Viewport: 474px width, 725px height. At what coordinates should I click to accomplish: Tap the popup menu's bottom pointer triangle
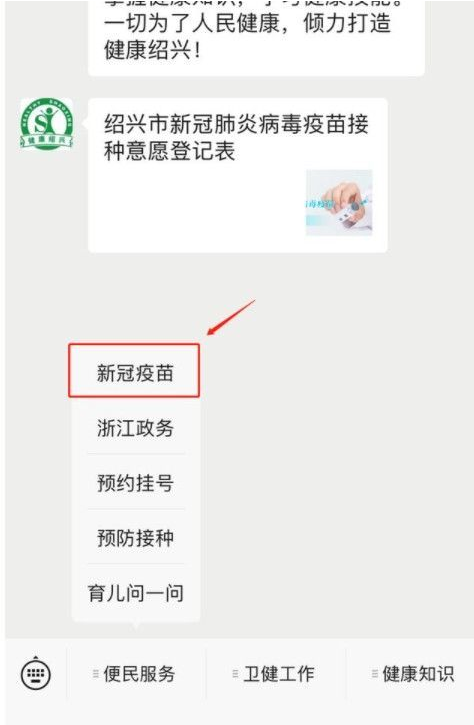(135, 625)
